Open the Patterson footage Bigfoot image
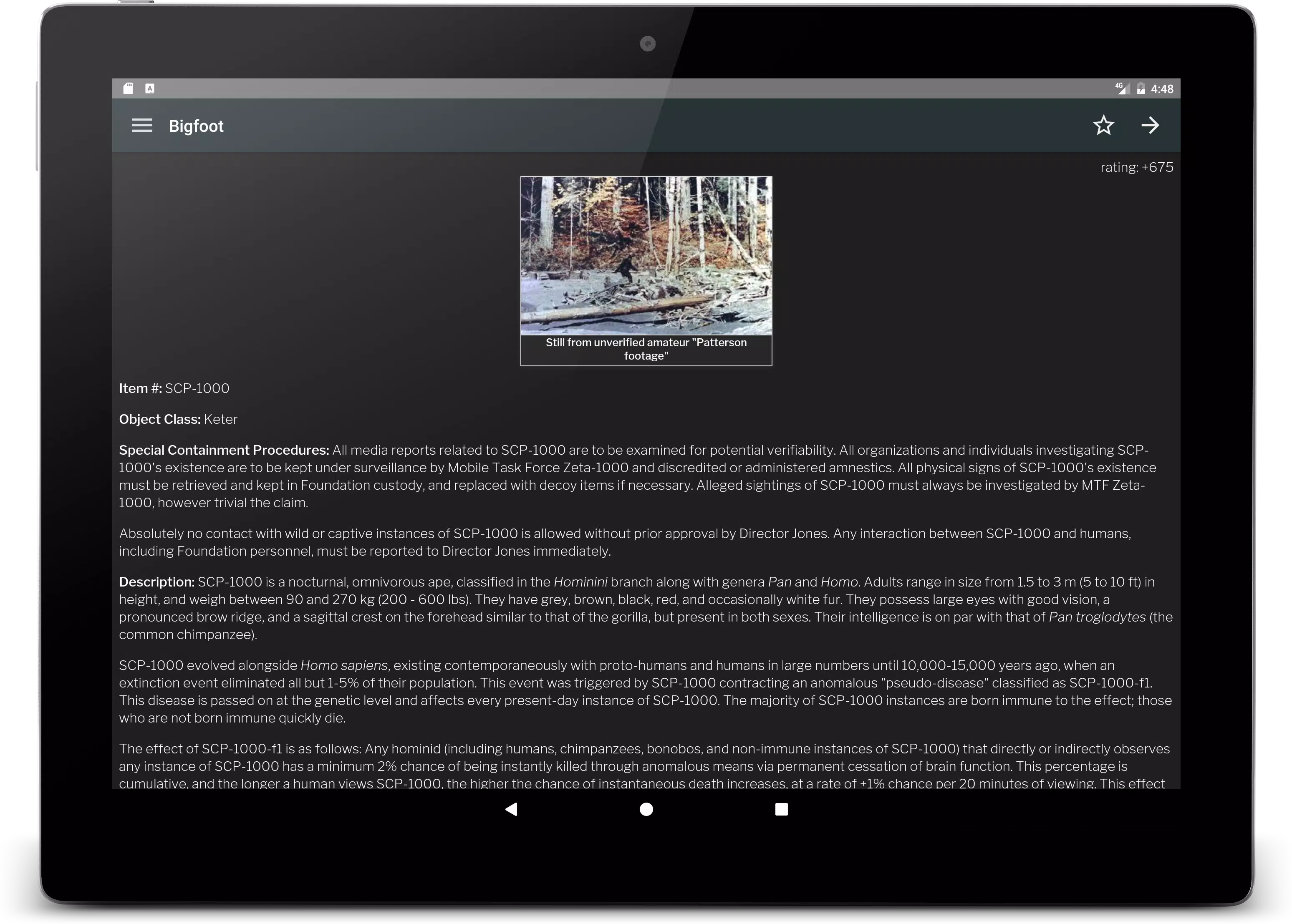The width and height of the screenshot is (1292, 924). (646, 255)
